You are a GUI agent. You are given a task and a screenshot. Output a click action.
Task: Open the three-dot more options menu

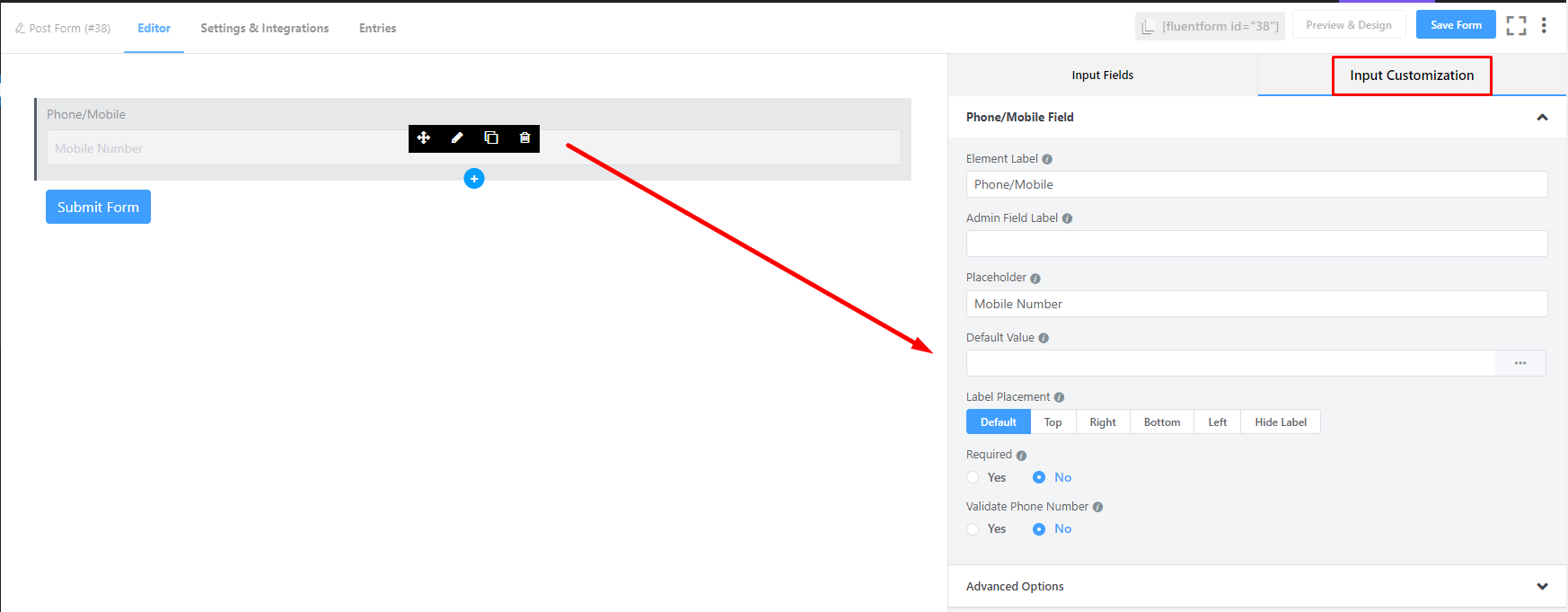click(1544, 26)
